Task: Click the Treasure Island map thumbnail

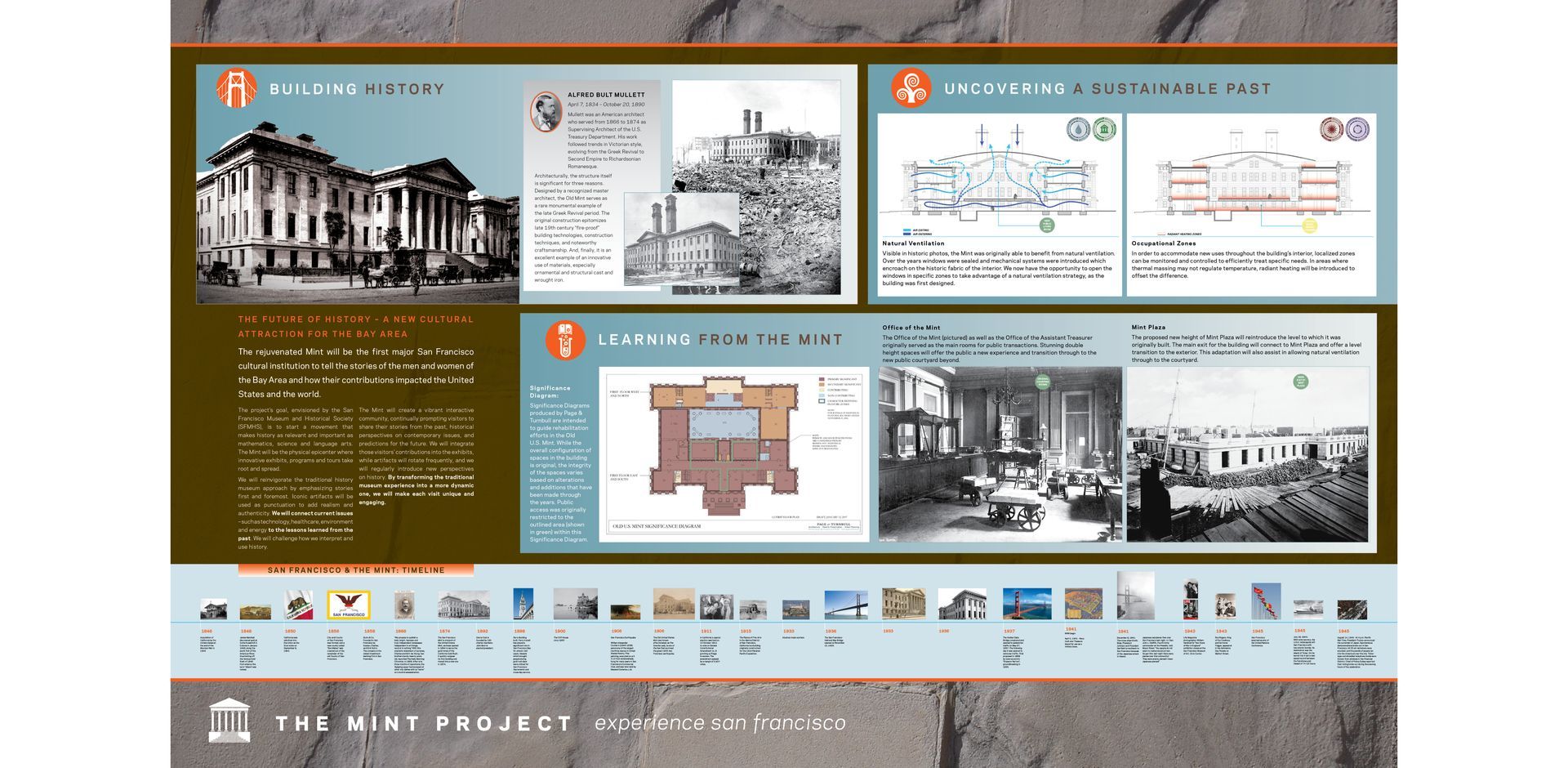Action: click(x=1084, y=605)
